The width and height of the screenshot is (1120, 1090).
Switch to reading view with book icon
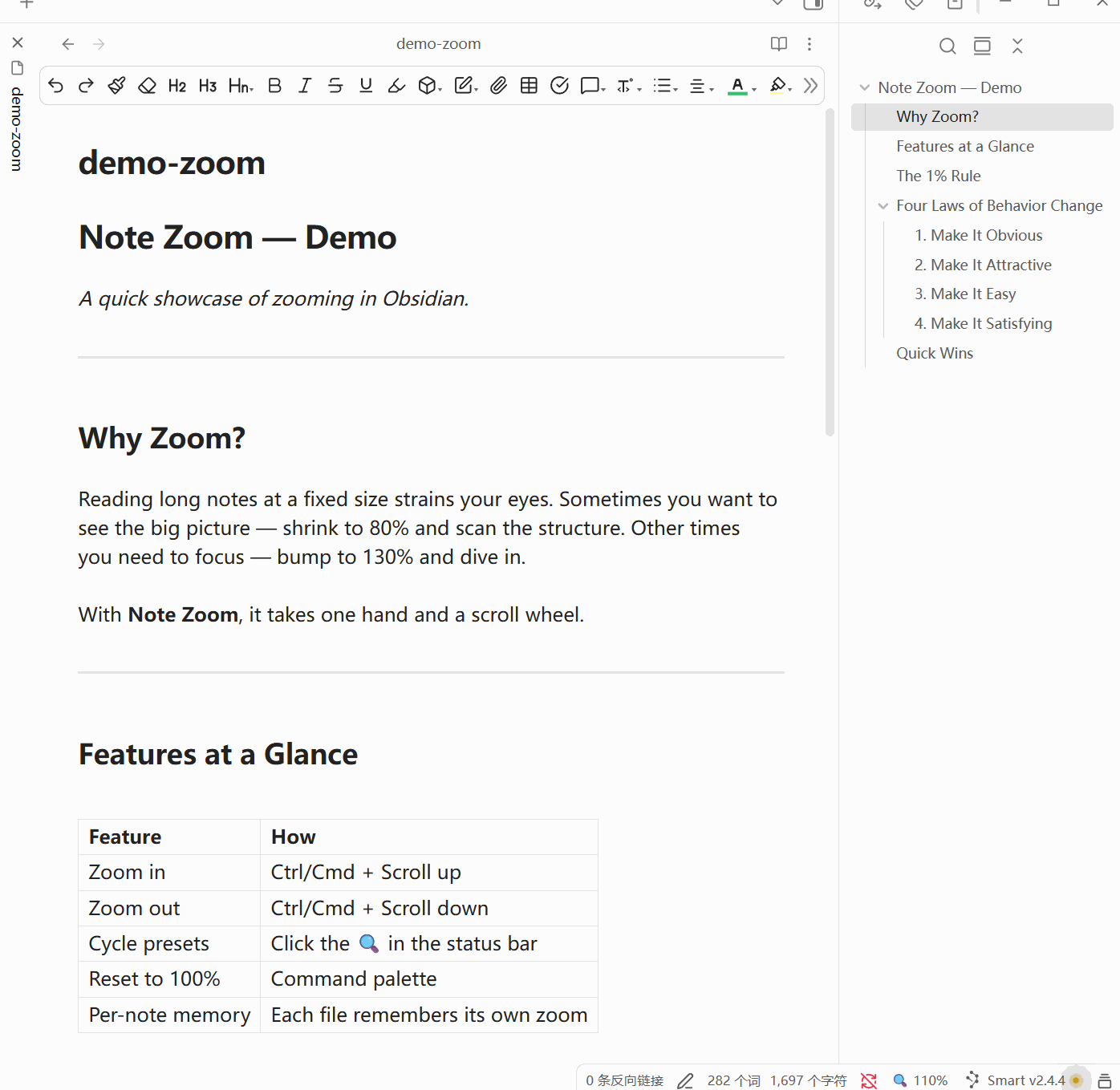click(779, 44)
